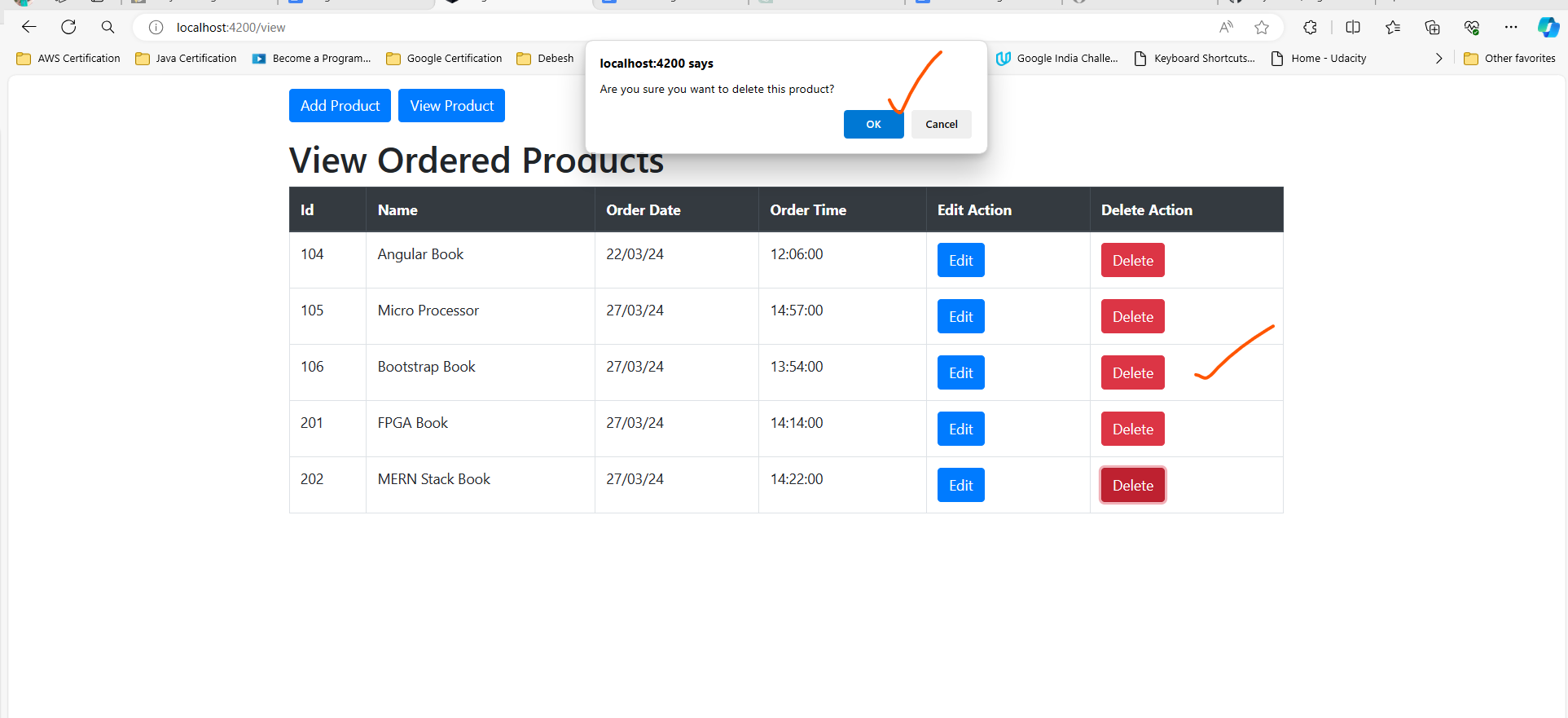Click the Add Product button
Viewport: 1568px width, 718px height.
[340, 106]
